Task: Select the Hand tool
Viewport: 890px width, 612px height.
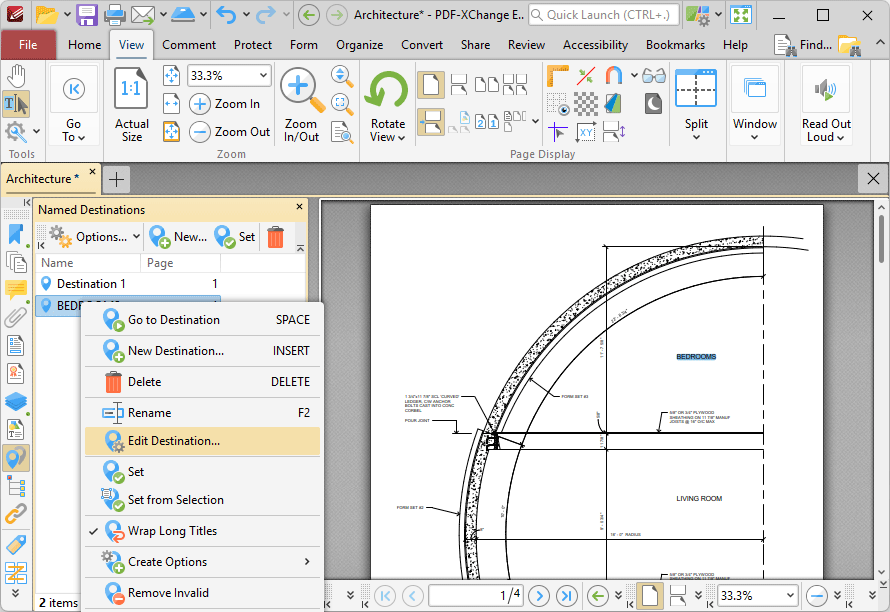Action: tap(16, 76)
